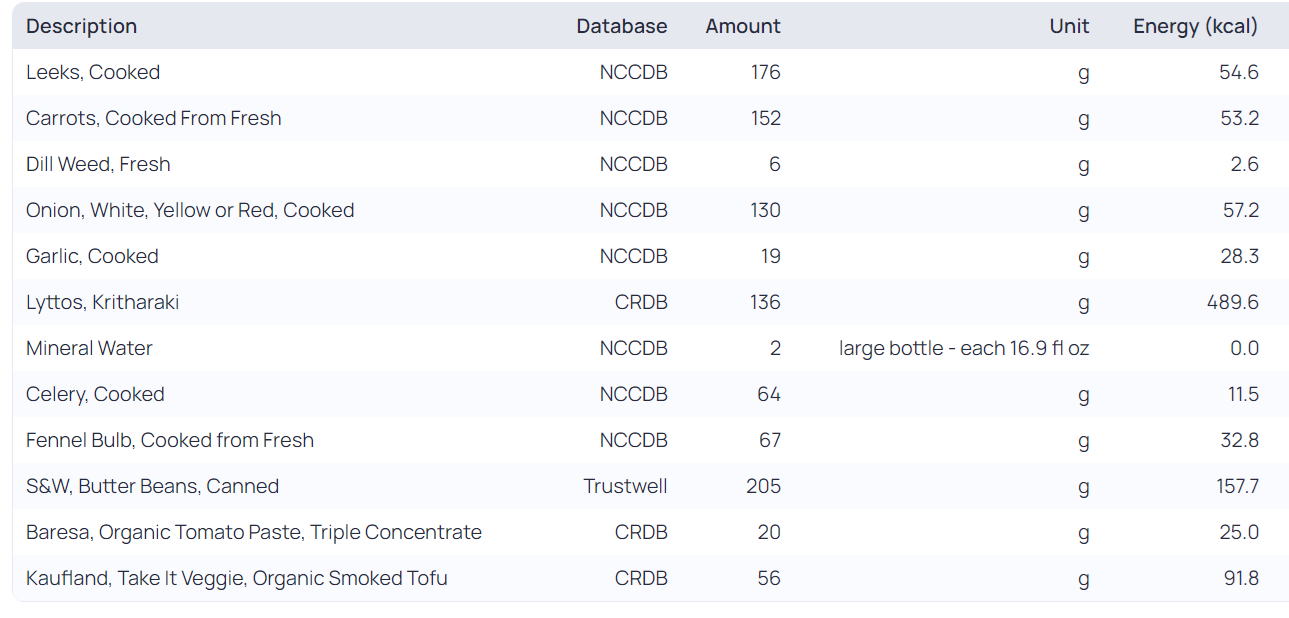Viewport: 1289px width, 618px height.
Task: Select the Leeks, Cooked row
Action: (x=93, y=72)
